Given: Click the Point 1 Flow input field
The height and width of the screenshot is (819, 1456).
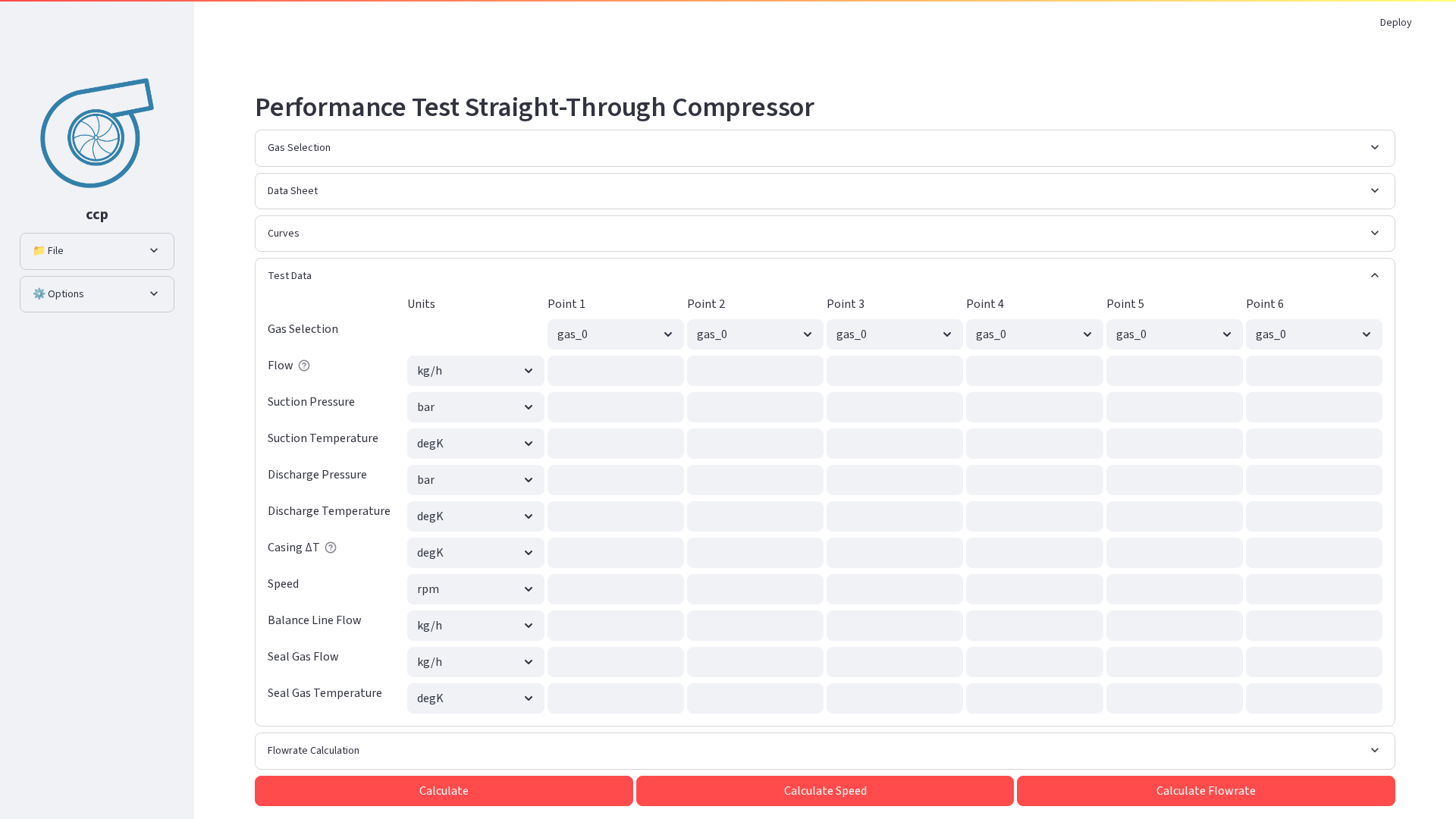Looking at the screenshot, I should click(x=616, y=371).
